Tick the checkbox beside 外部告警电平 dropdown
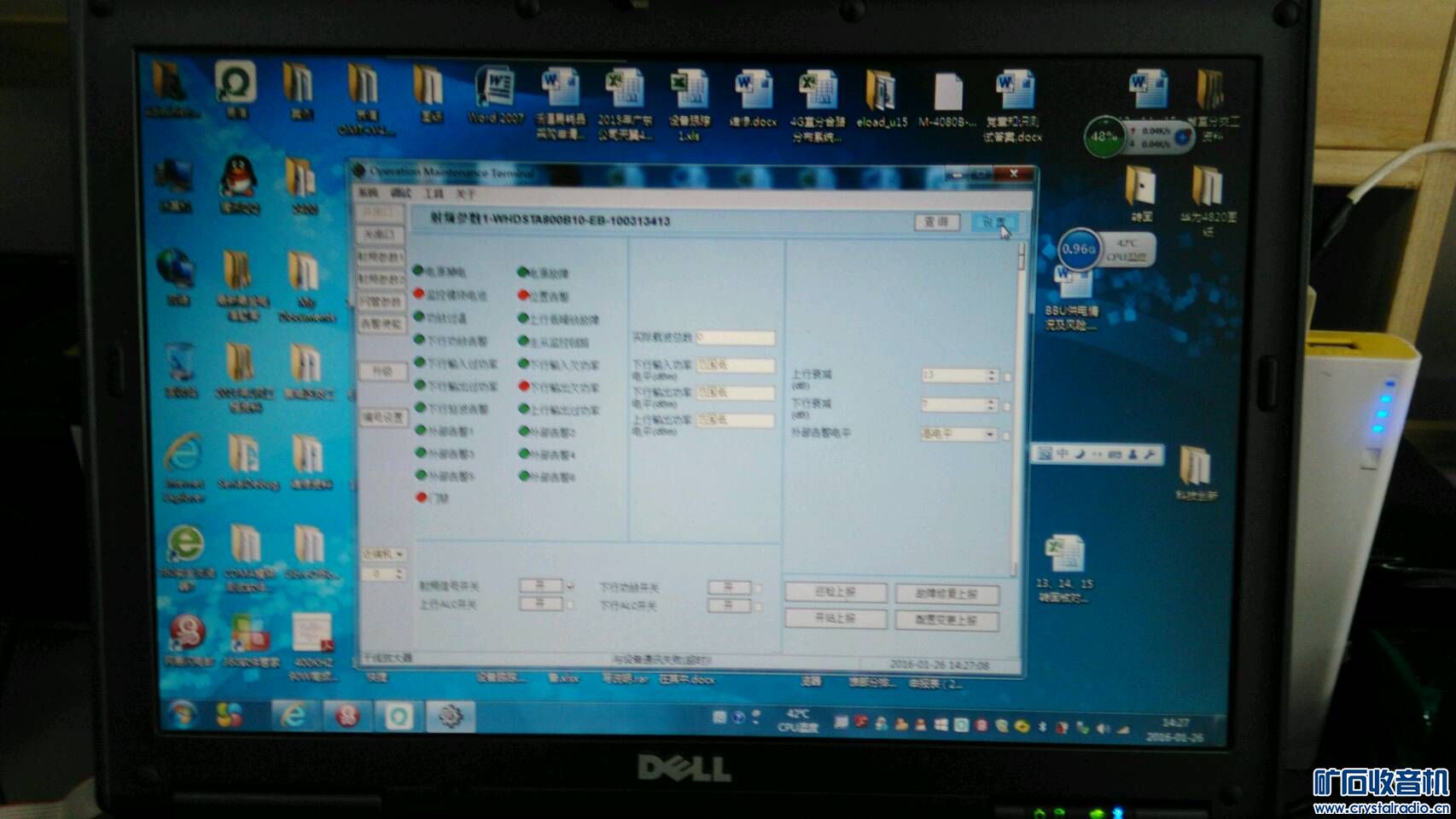 pos(1007,436)
